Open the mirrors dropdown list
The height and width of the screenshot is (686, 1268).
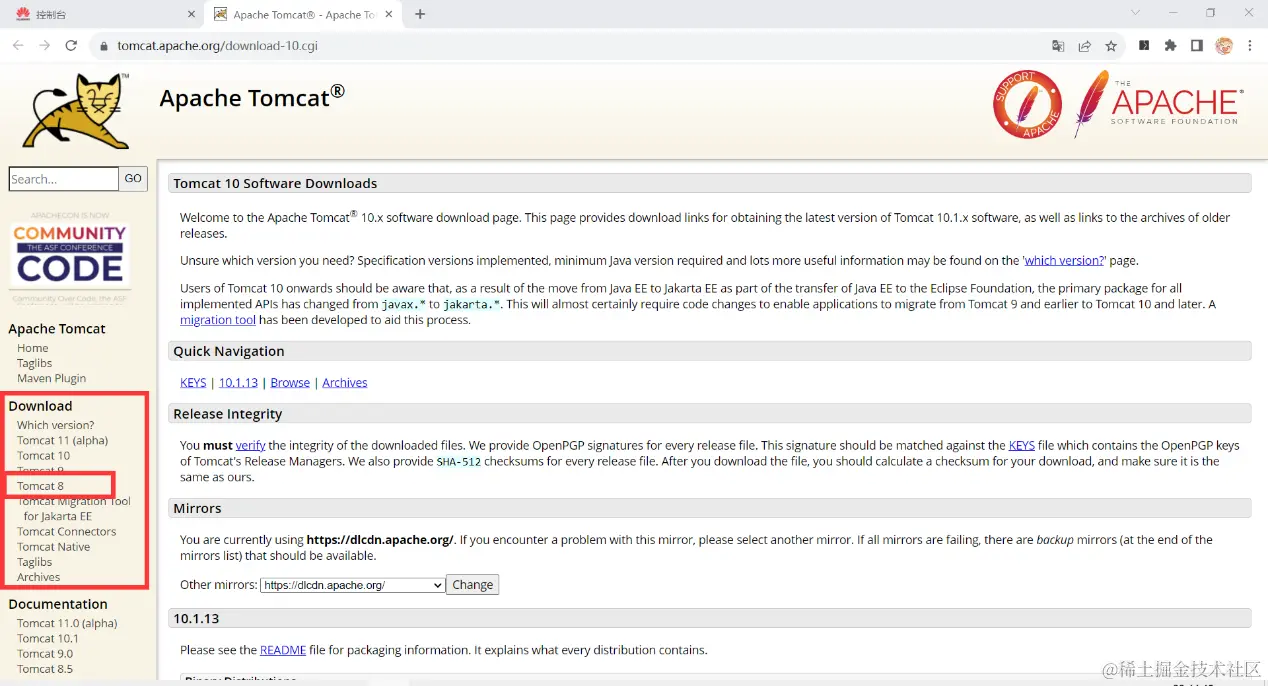click(x=353, y=585)
